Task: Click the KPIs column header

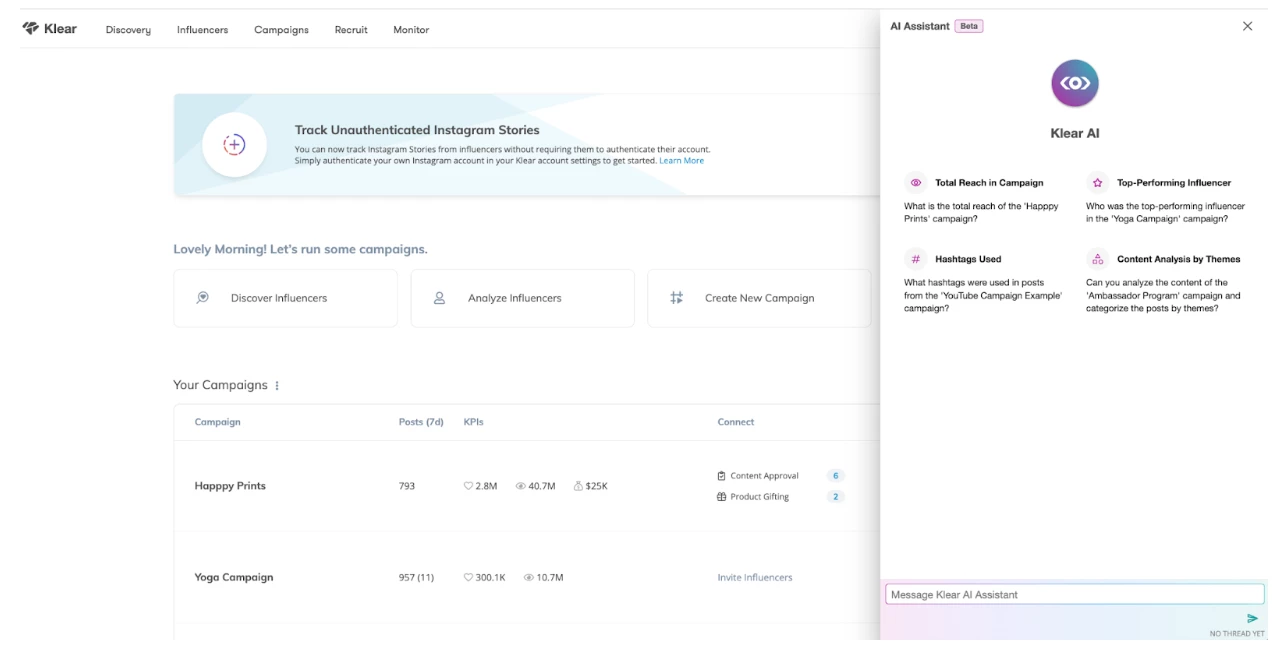Action: point(473,422)
